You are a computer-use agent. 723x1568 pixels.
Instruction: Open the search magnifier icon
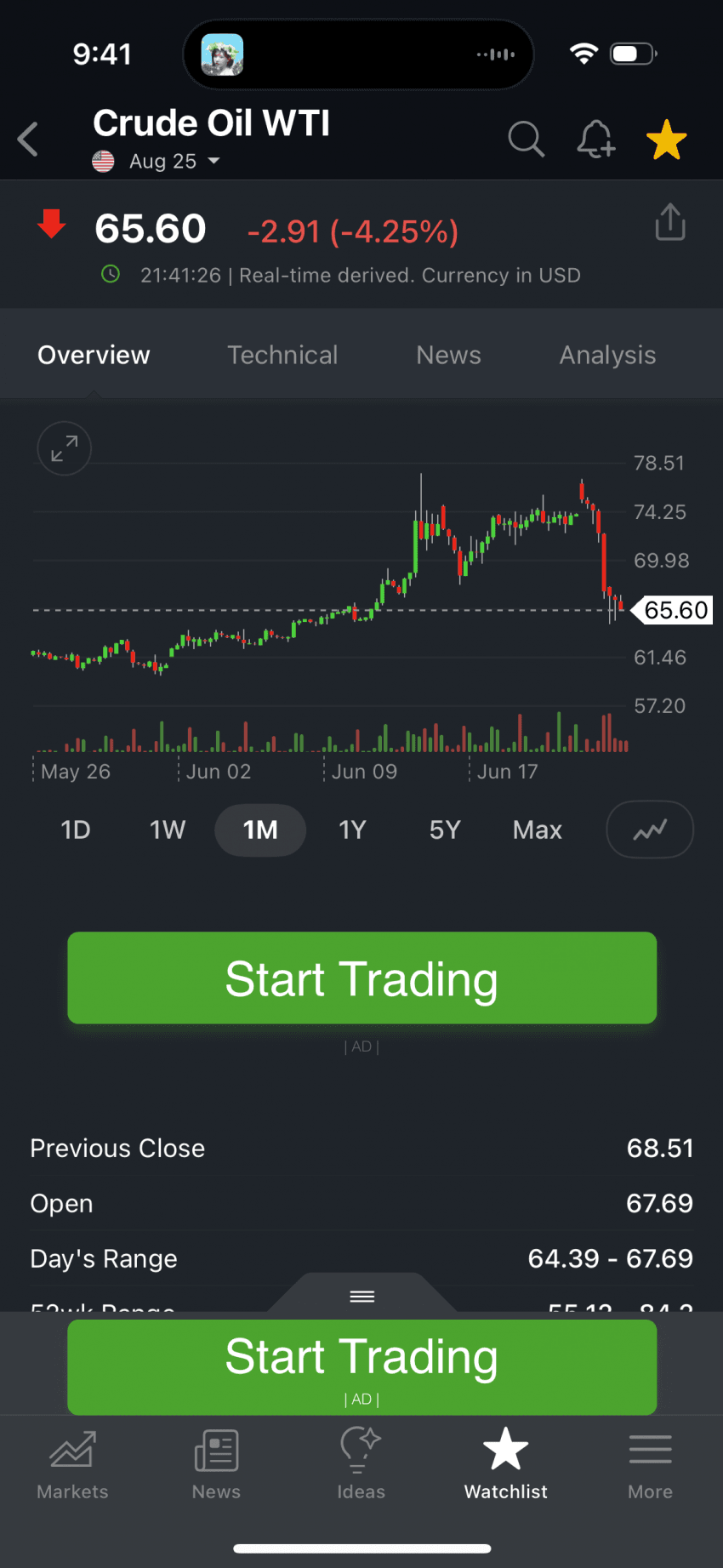coord(526,139)
